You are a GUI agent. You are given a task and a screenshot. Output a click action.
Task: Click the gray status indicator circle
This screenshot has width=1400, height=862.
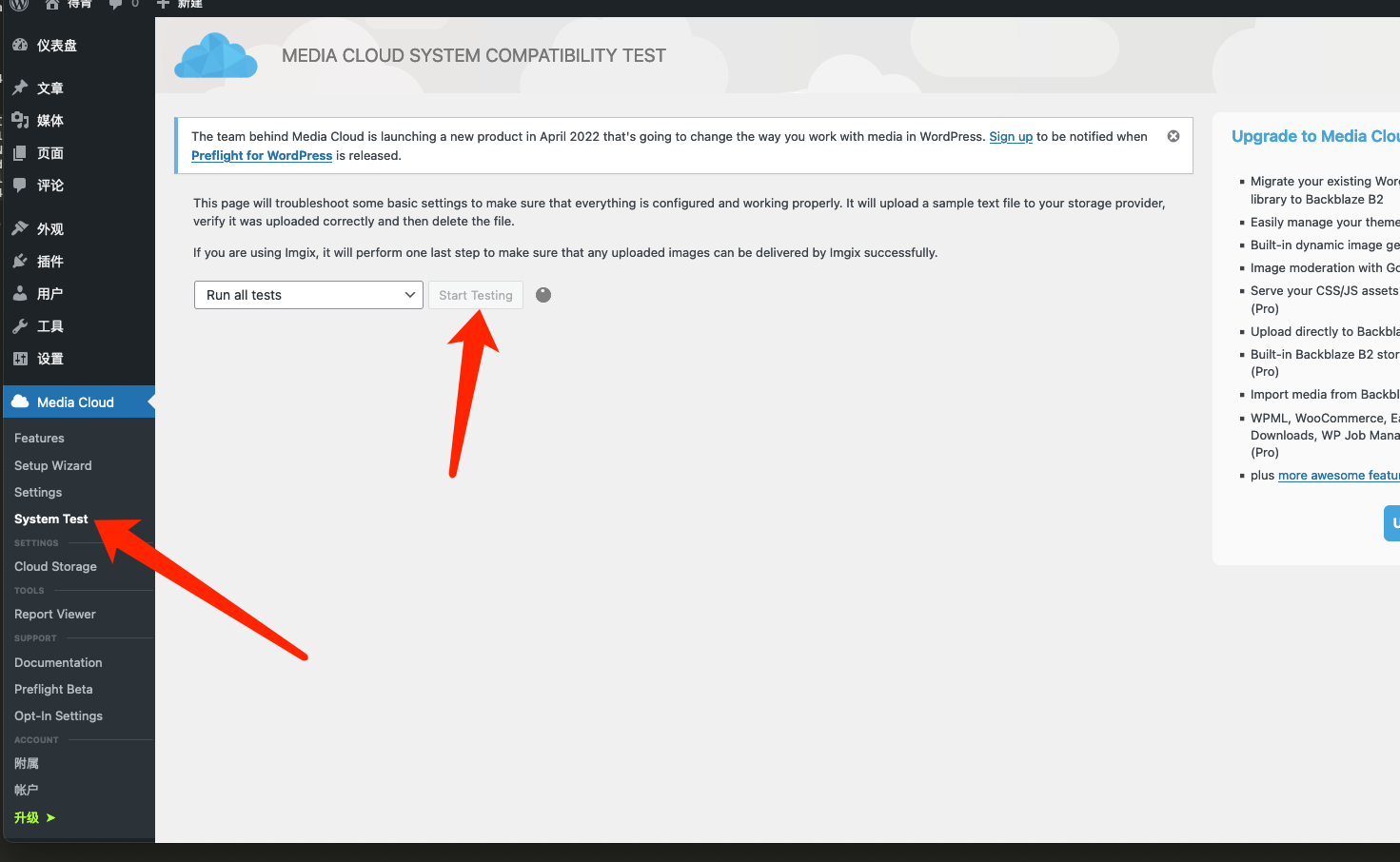pos(543,295)
